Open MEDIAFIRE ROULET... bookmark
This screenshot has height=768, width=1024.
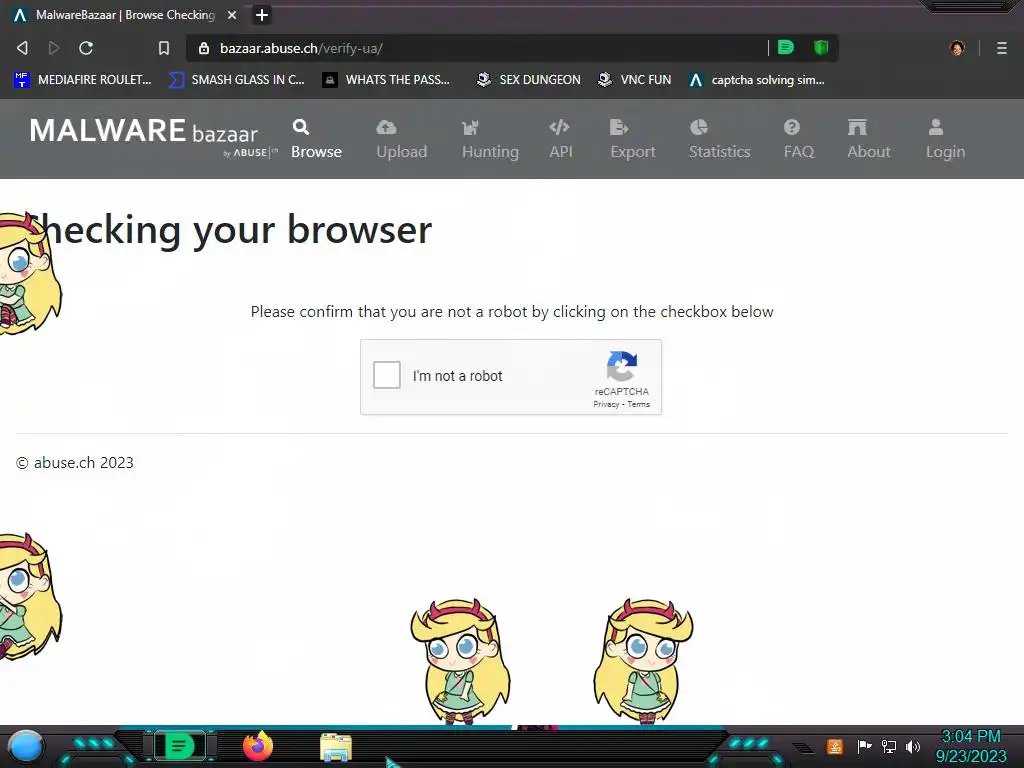point(82,80)
